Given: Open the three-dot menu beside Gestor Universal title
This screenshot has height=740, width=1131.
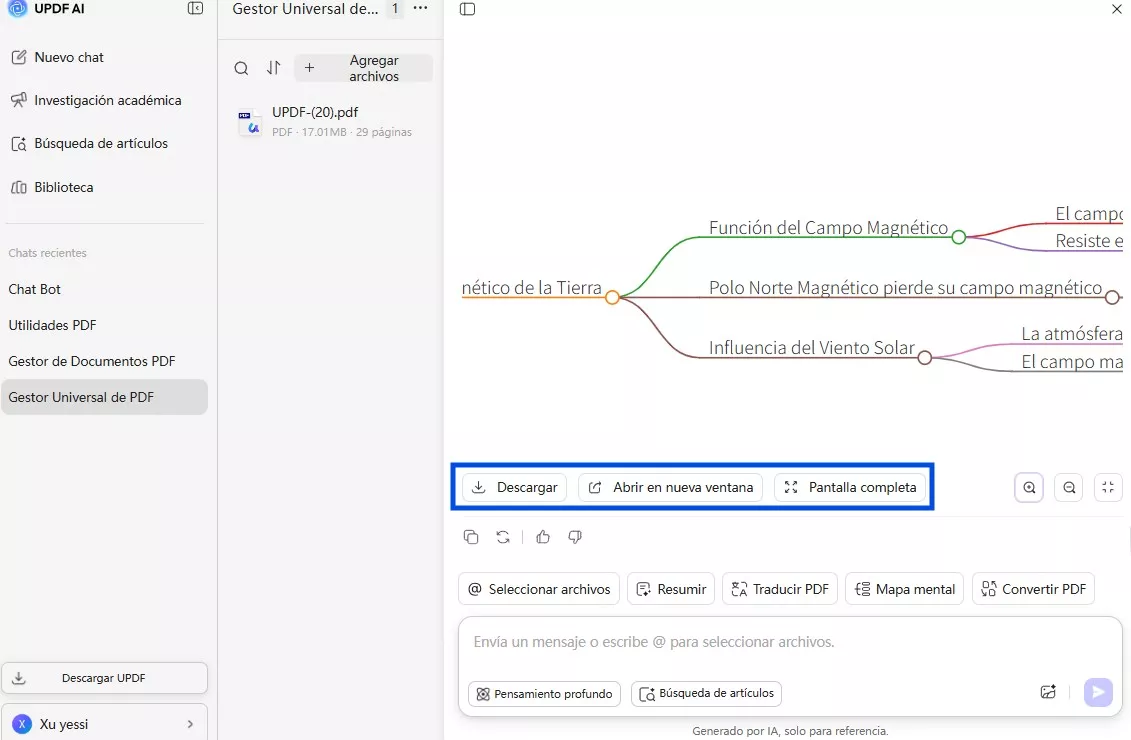Looking at the screenshot, I should pos(421,9).
